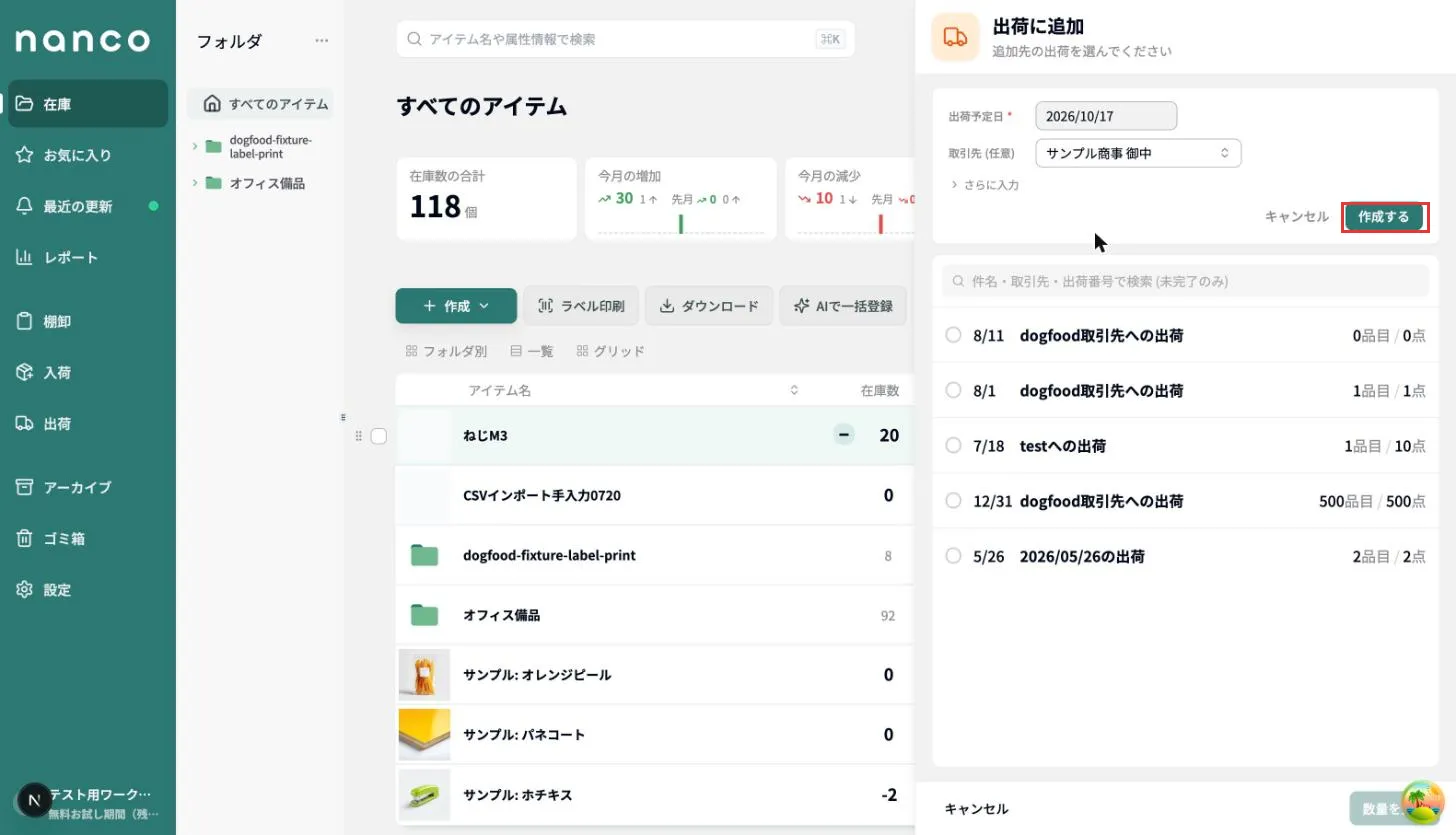Click the サンプル: ホチキス stapler thumbnail
The image size is (1456, 835).
coord(424,795)
